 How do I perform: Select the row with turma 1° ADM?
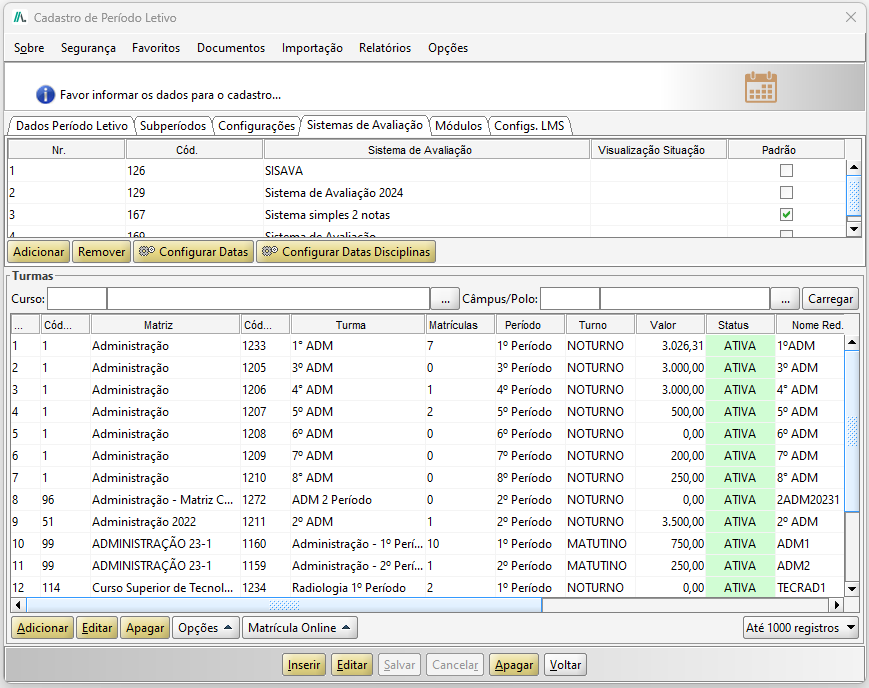427,346
